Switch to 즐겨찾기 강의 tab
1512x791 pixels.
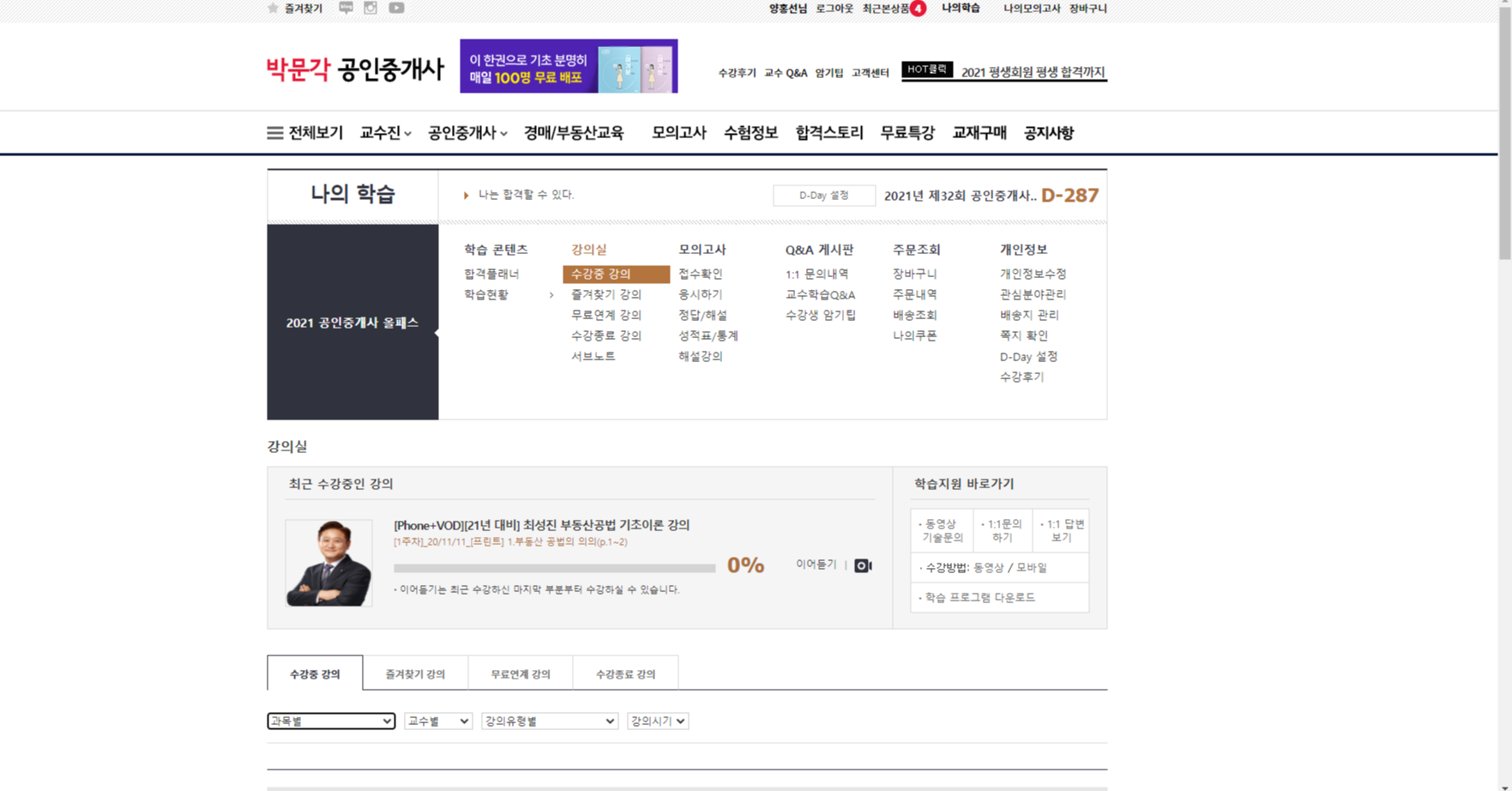415,673
